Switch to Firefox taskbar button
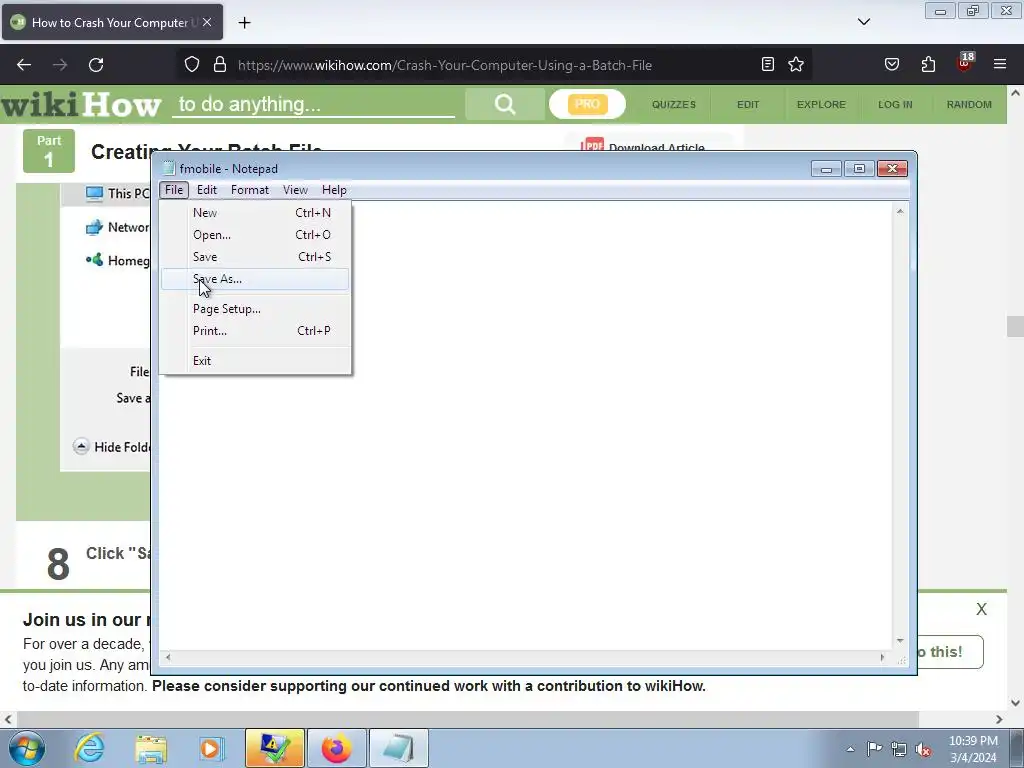1024x768 pixels. coord(336,748)
